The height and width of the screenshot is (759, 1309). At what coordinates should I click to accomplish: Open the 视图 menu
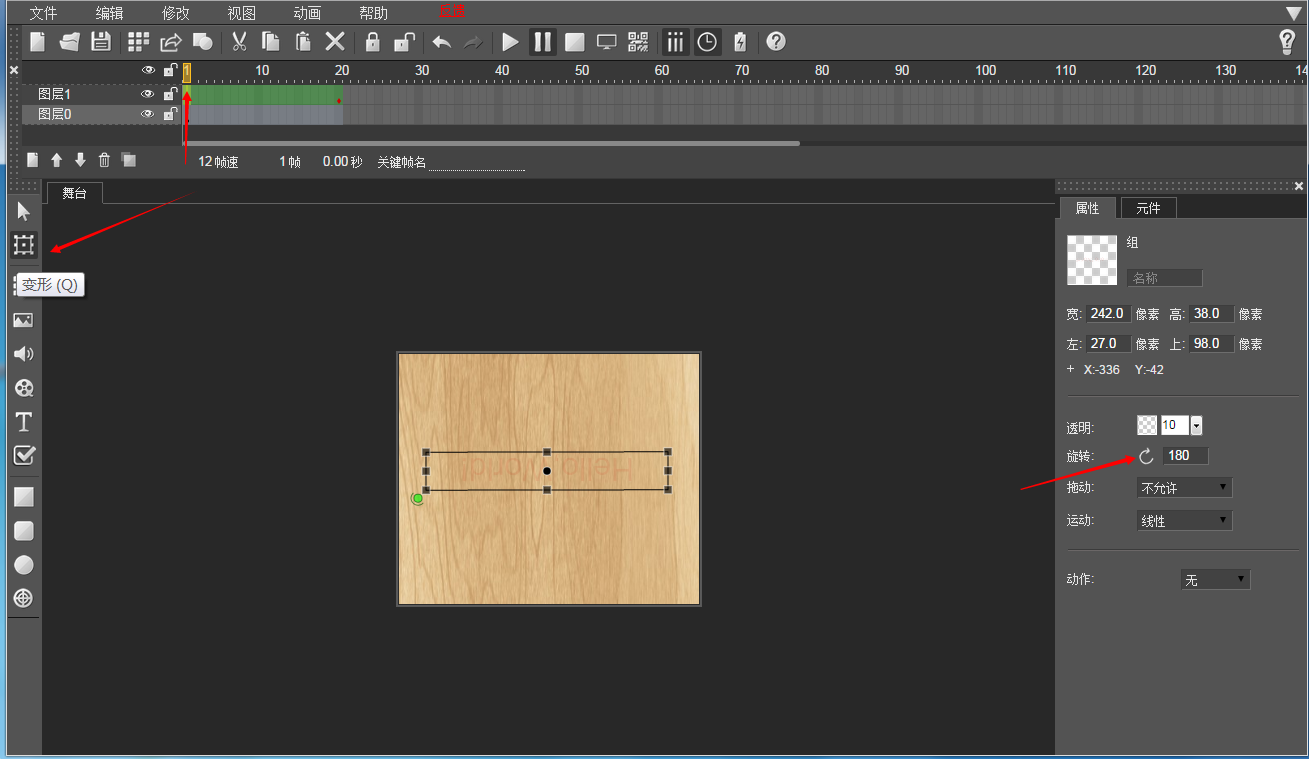[x=241, y=13]
